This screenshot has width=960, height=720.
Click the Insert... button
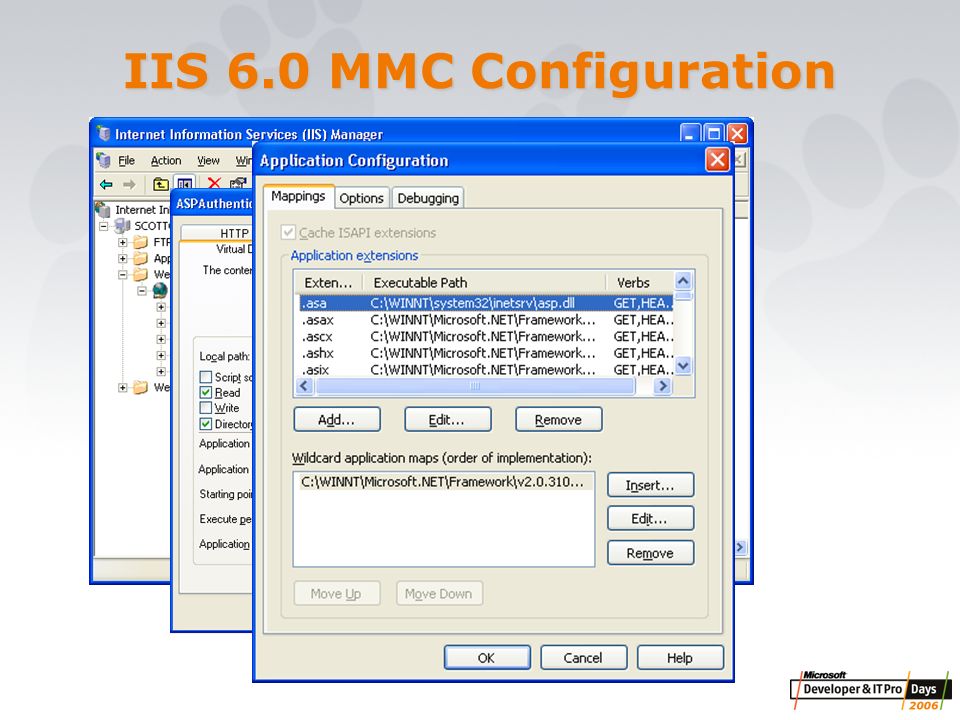(650, 485)
